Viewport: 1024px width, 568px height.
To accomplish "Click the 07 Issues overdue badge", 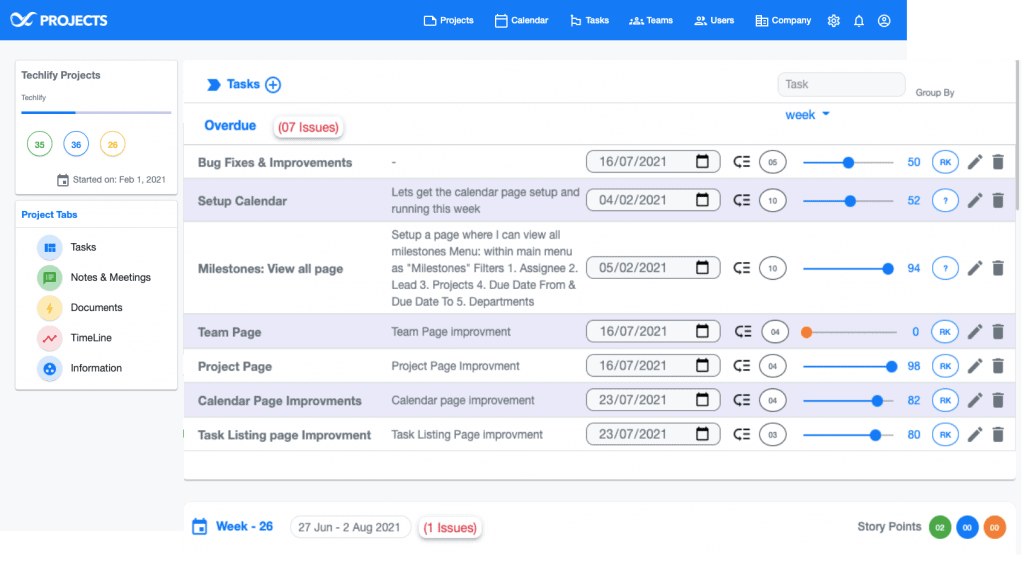I will click(308, 127).
